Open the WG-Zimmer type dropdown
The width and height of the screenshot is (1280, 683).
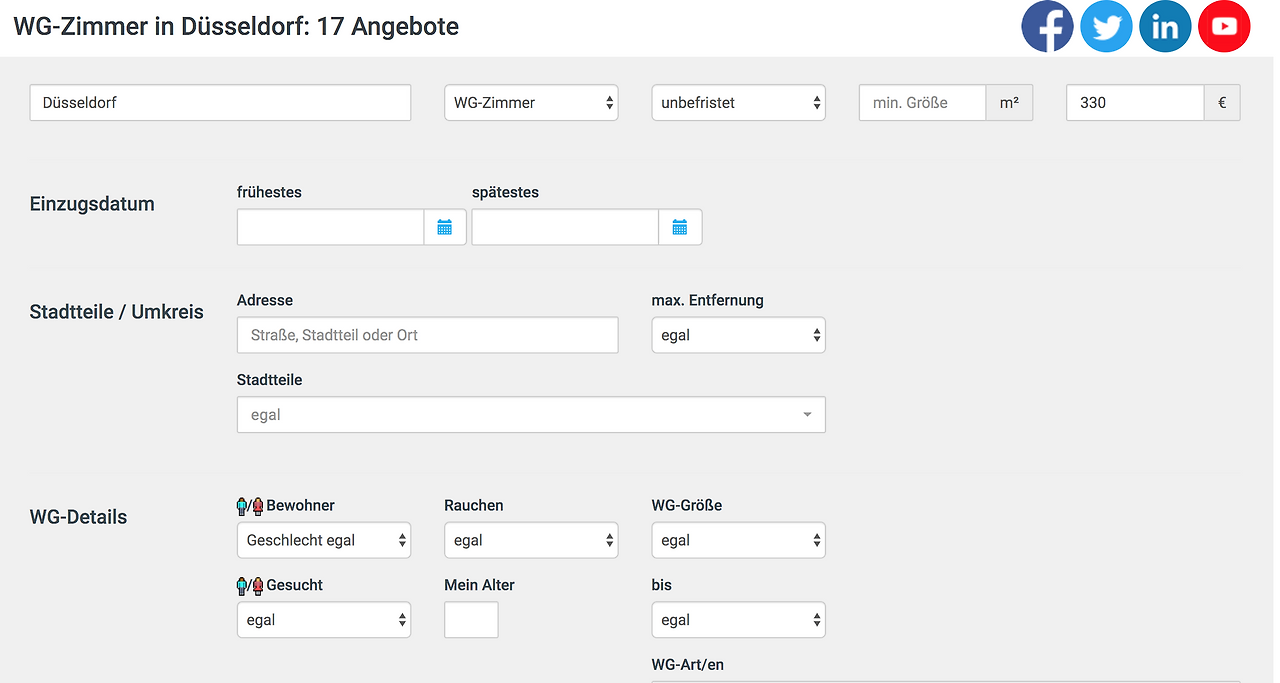pos(531,103)
